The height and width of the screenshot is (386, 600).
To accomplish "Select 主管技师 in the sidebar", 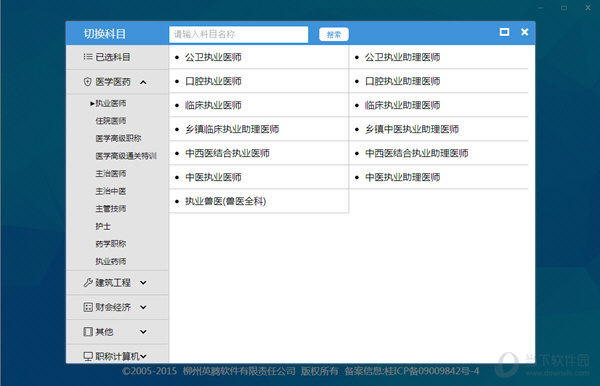I will [111, 209].
